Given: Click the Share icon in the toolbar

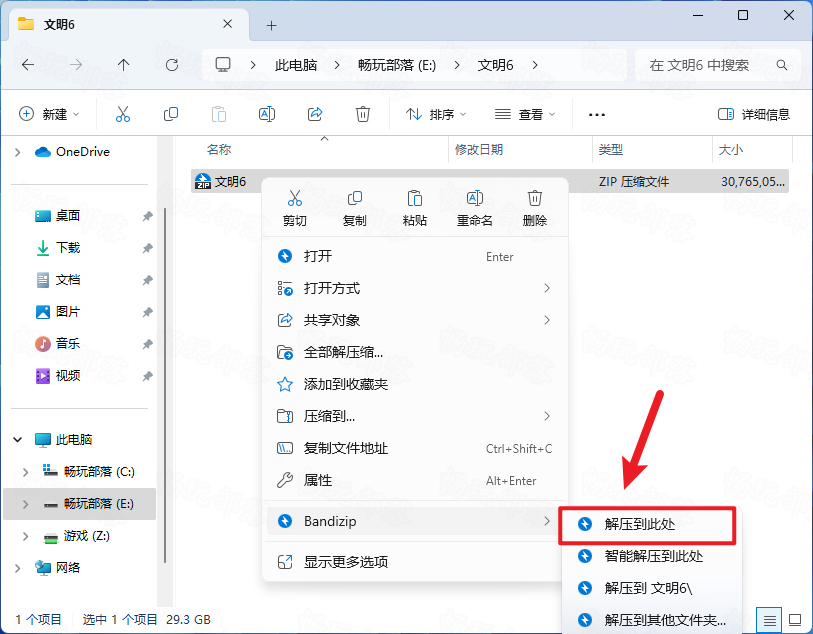Looking at the screenshot, I should click(315, 114).
